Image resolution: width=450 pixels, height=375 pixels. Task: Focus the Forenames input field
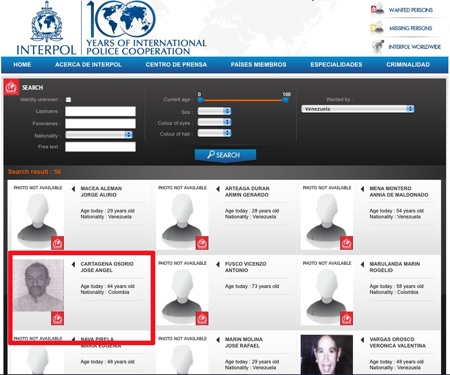100,124
